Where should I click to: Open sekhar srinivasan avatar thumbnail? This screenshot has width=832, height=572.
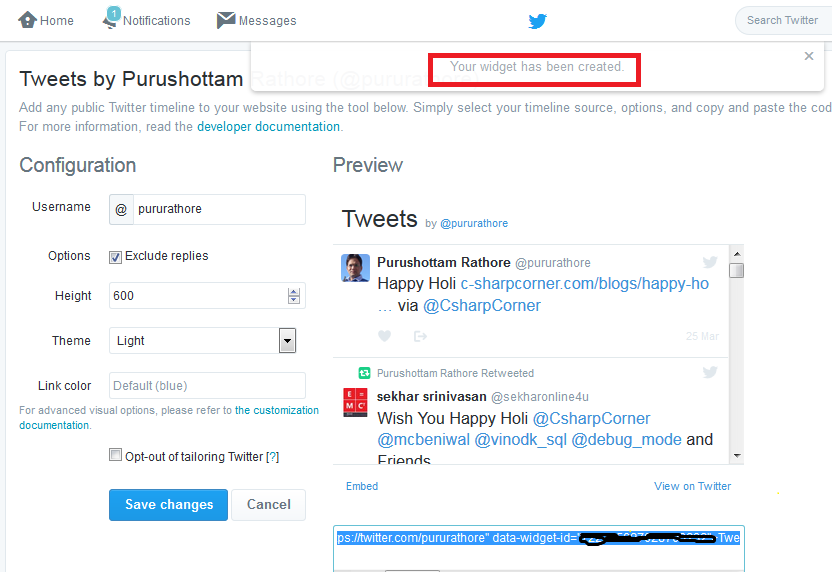click(355, 403)
